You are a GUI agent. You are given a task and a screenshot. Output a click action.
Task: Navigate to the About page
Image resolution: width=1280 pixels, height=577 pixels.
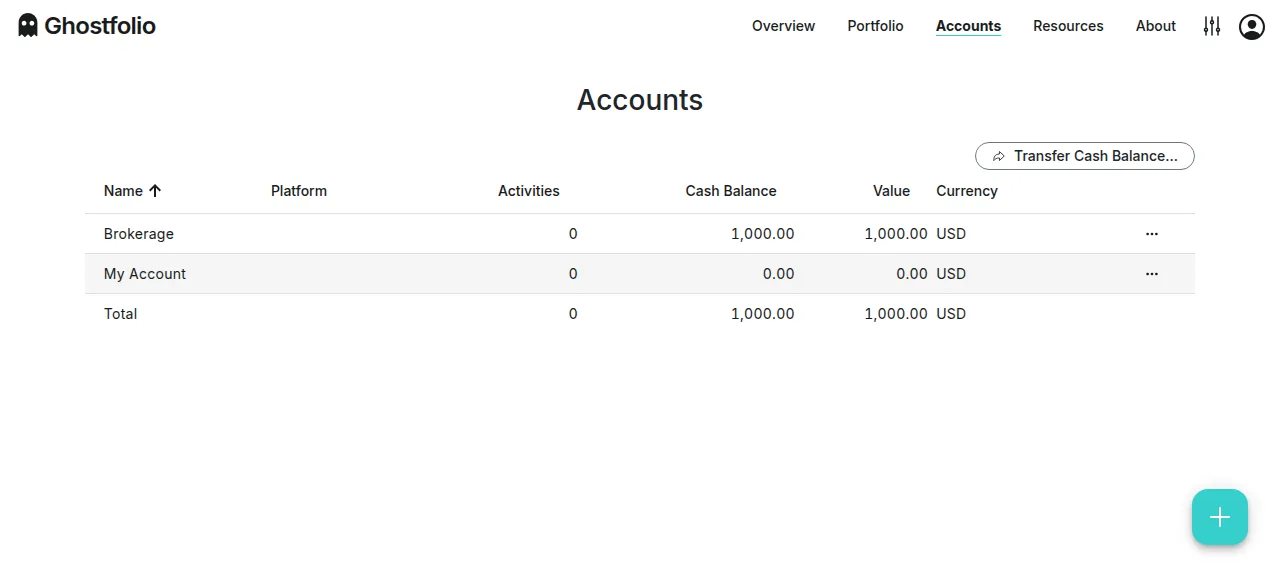pos(1155,26)
